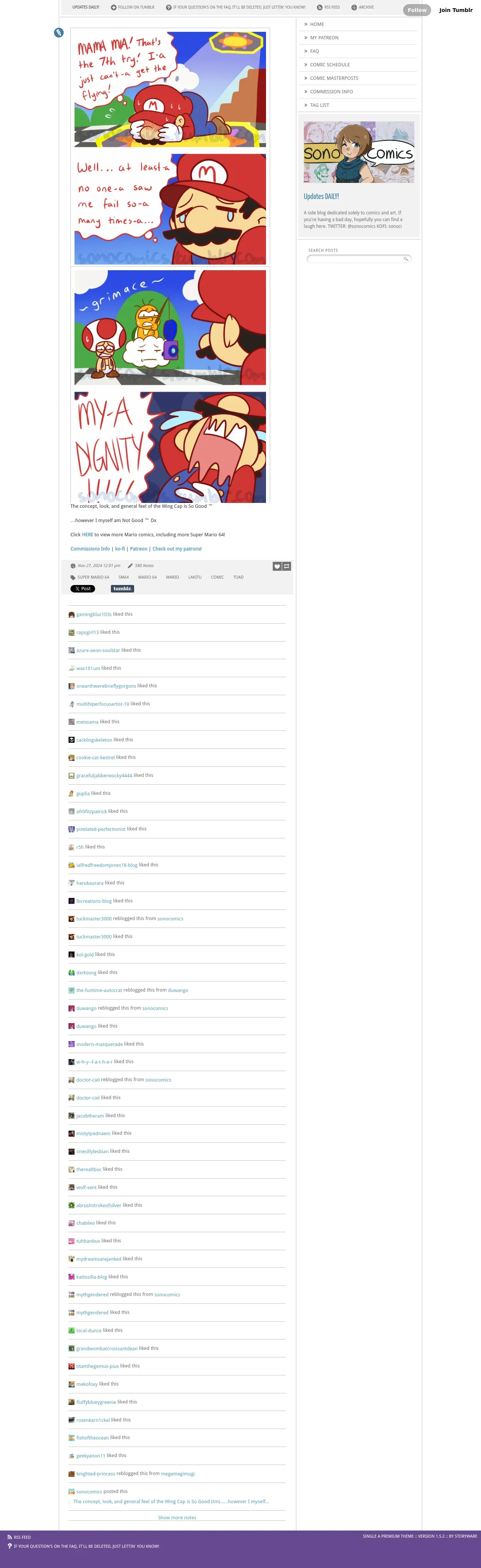The image size is (481, 1568).
Task: Open Commissions Info link under post
Action: point(90,548)
